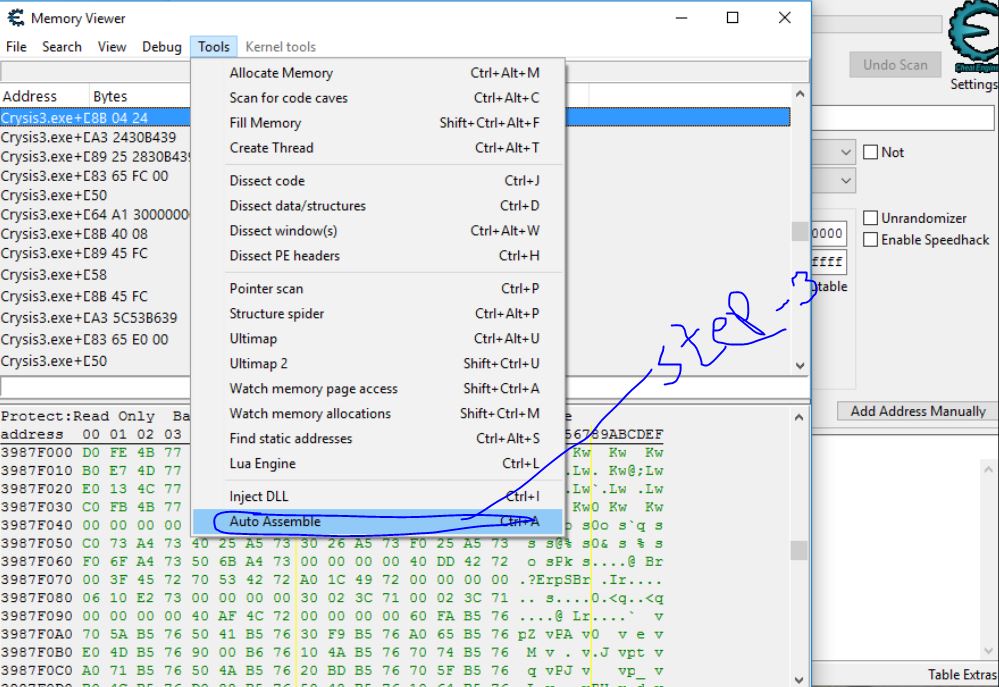999x687 pixels.
Task: Toggle the Not checkbox
Action: 870,152
